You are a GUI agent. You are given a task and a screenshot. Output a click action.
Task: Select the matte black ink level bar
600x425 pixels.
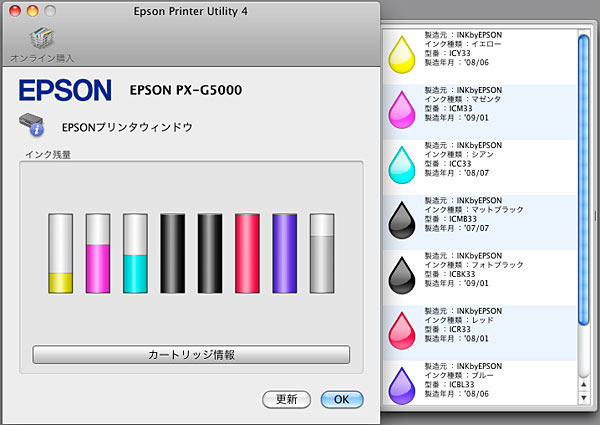[x=173, y=254]
